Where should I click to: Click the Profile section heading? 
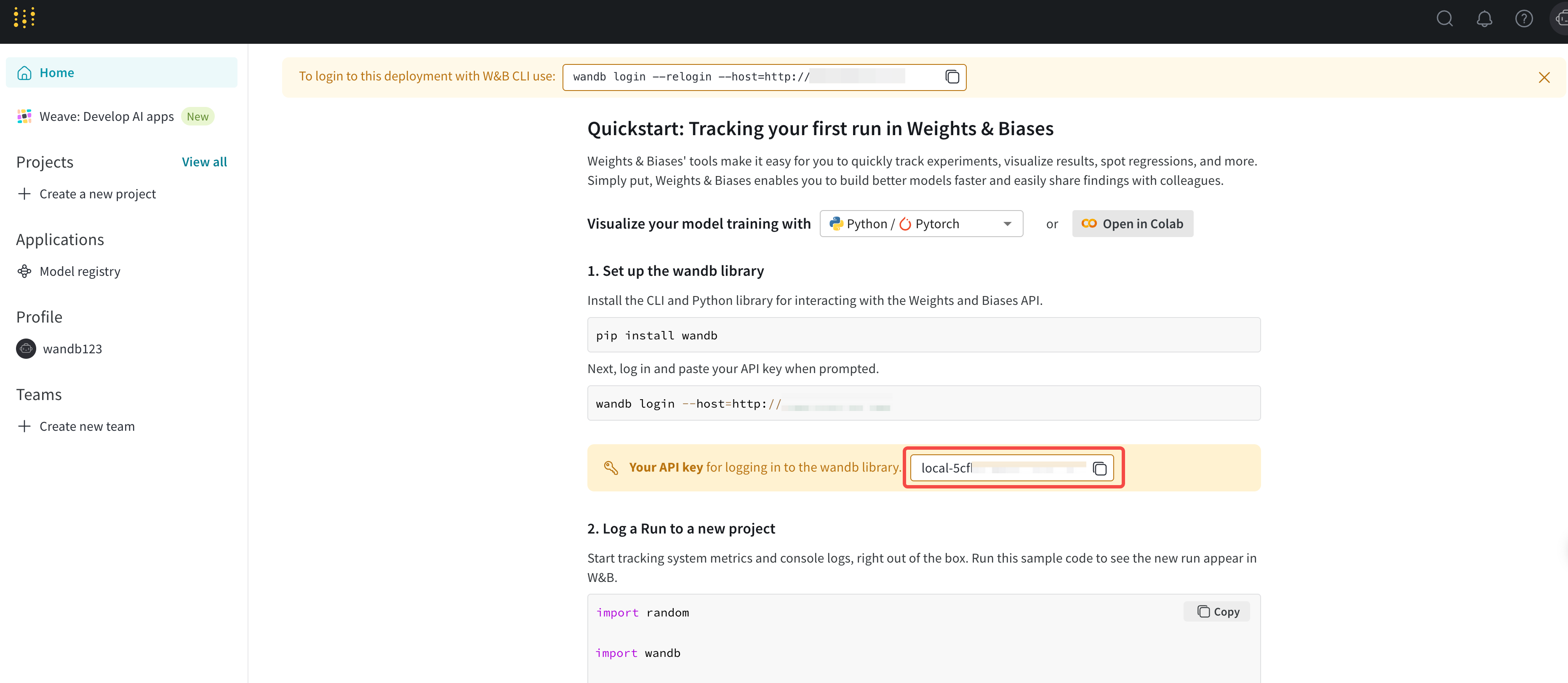(39, 317)
